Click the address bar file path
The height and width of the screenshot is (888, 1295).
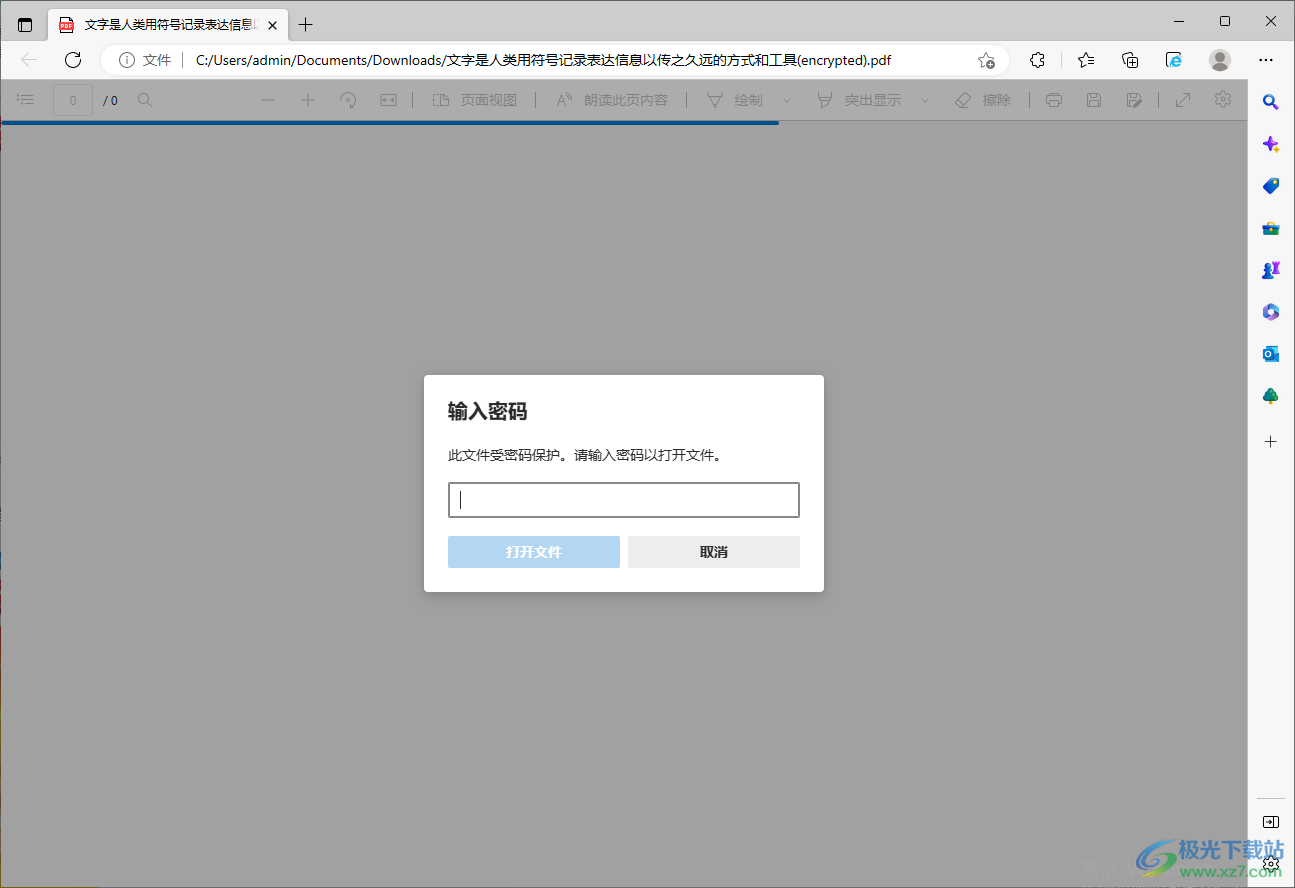pos(543,60)
